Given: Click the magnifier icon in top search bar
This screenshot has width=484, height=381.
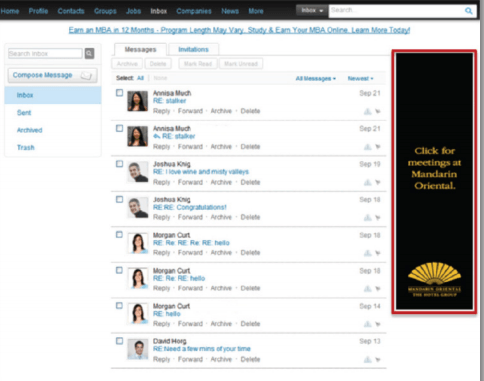Looking at the screenshot, I should 468,11.
